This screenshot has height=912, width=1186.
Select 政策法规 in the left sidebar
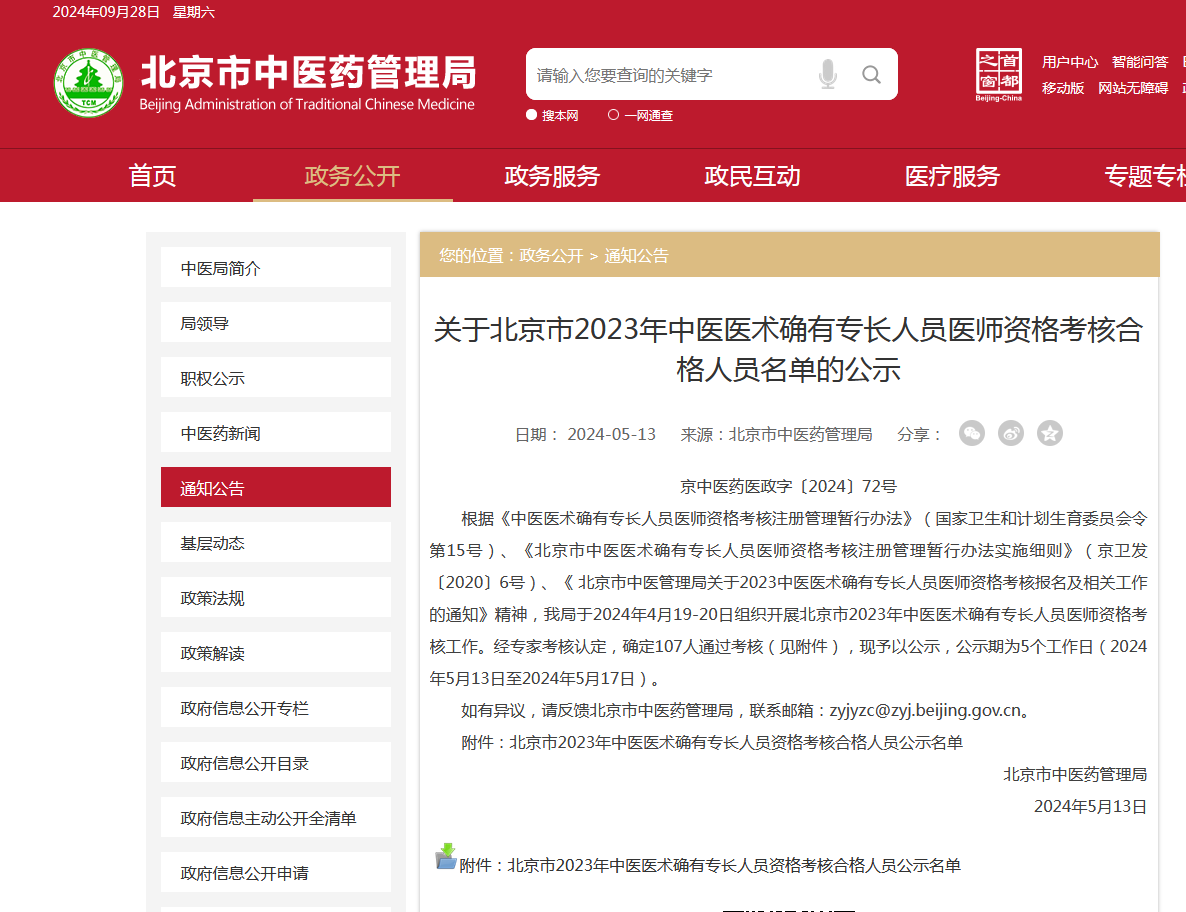(x=275, y=598)
